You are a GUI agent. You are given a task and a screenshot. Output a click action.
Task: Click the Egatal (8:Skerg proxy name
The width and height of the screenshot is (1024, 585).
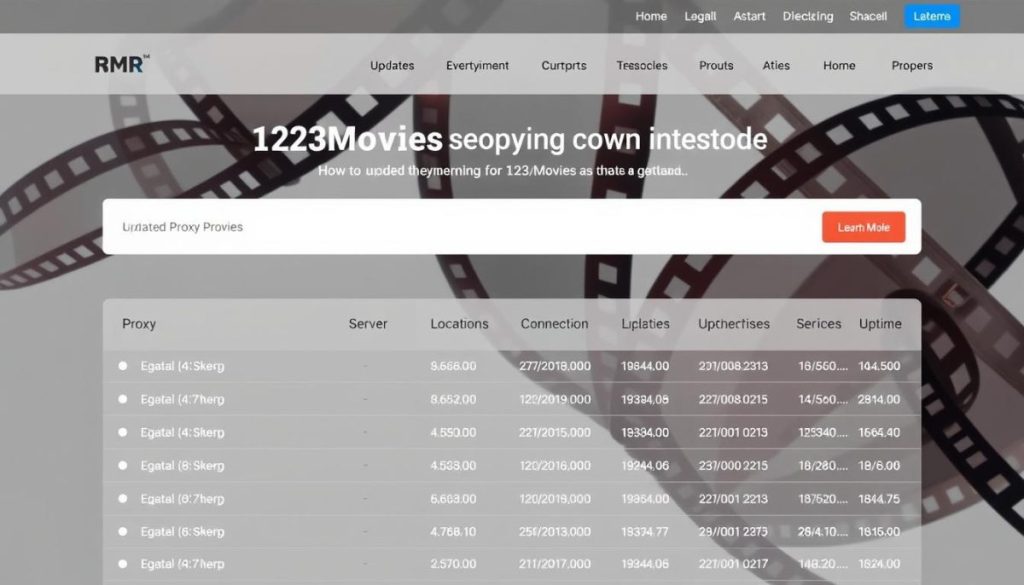tap(182, 466)
